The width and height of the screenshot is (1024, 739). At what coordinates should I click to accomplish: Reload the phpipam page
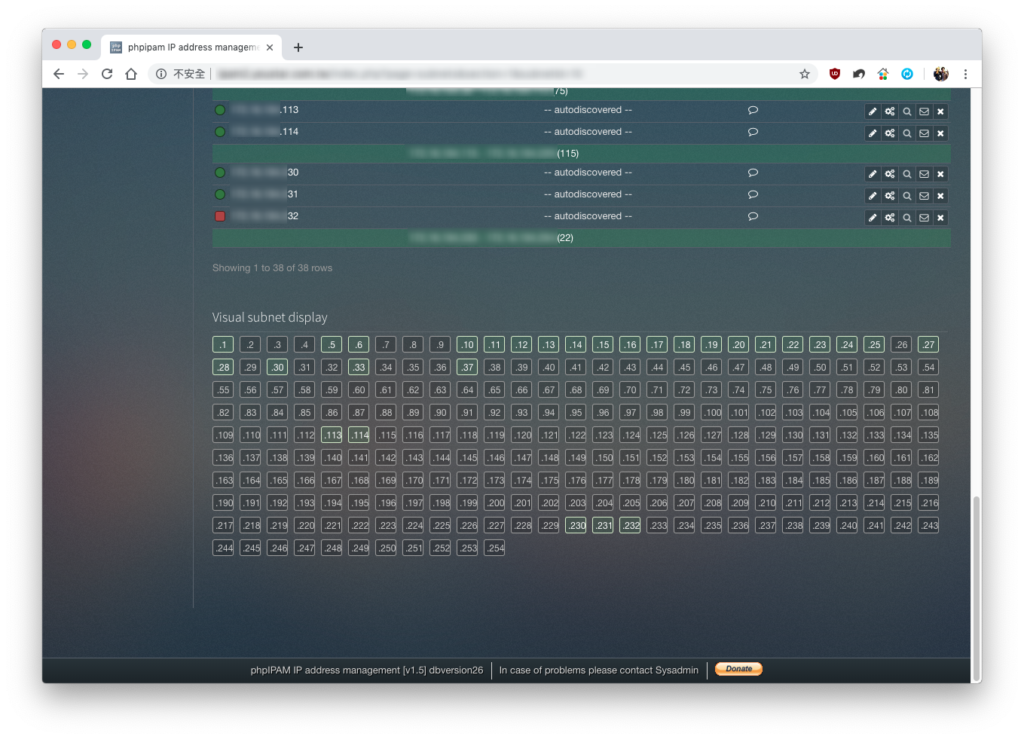click(x=107, y=74)
